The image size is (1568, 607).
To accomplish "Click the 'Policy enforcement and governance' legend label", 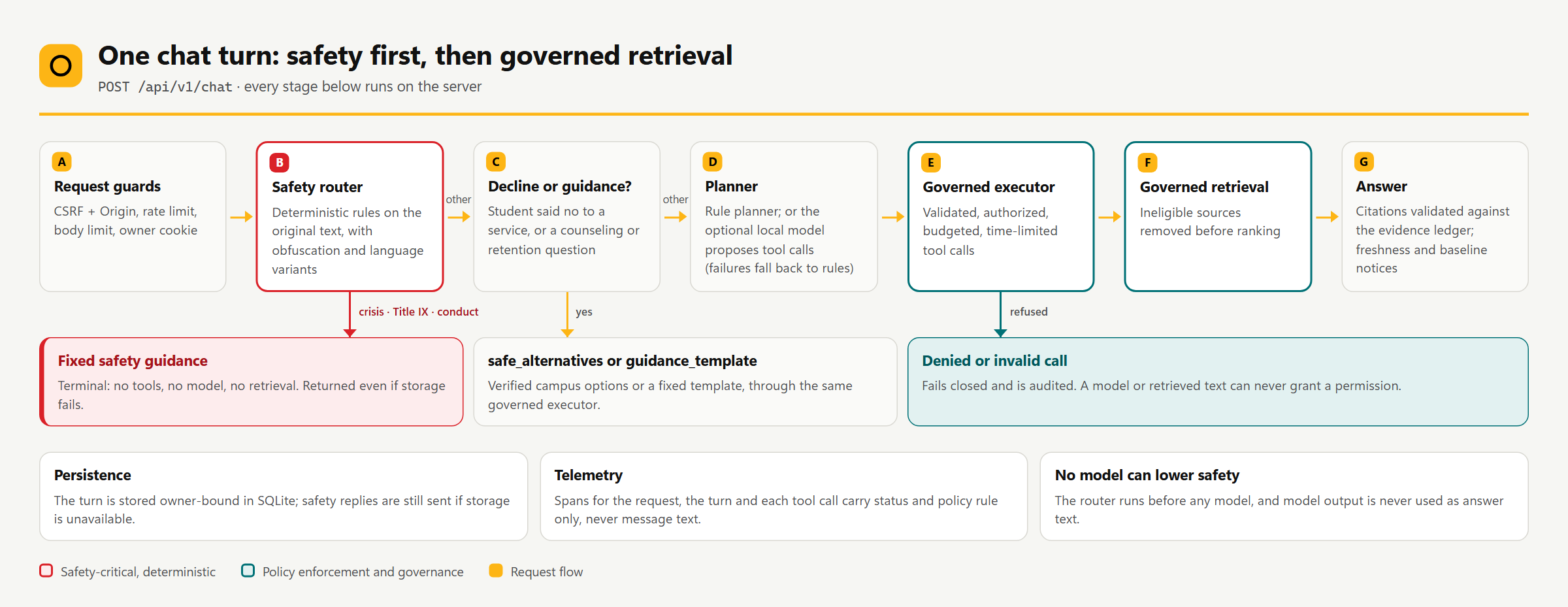I will coord(363,572).
